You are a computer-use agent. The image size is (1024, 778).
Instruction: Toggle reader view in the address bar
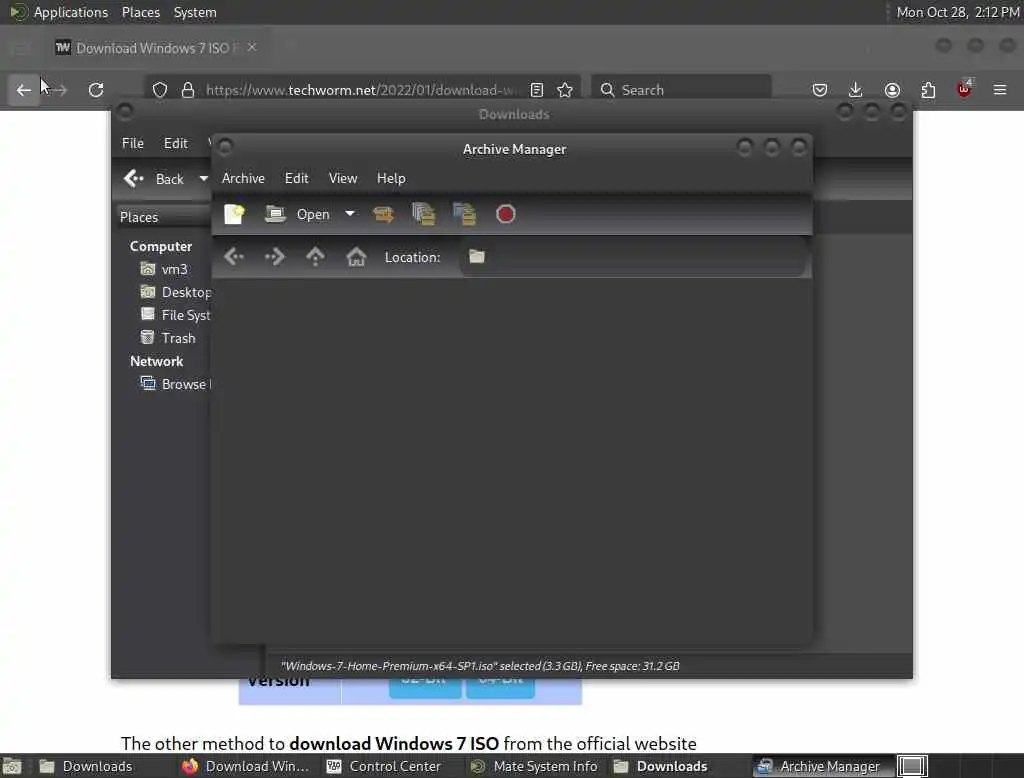point(537,89)
